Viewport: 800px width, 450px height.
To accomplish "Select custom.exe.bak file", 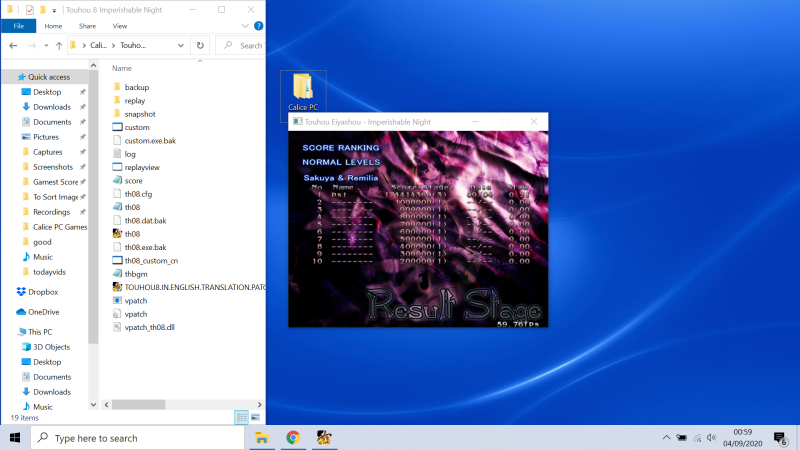I will pyautogui.click(x=149, y=140).
